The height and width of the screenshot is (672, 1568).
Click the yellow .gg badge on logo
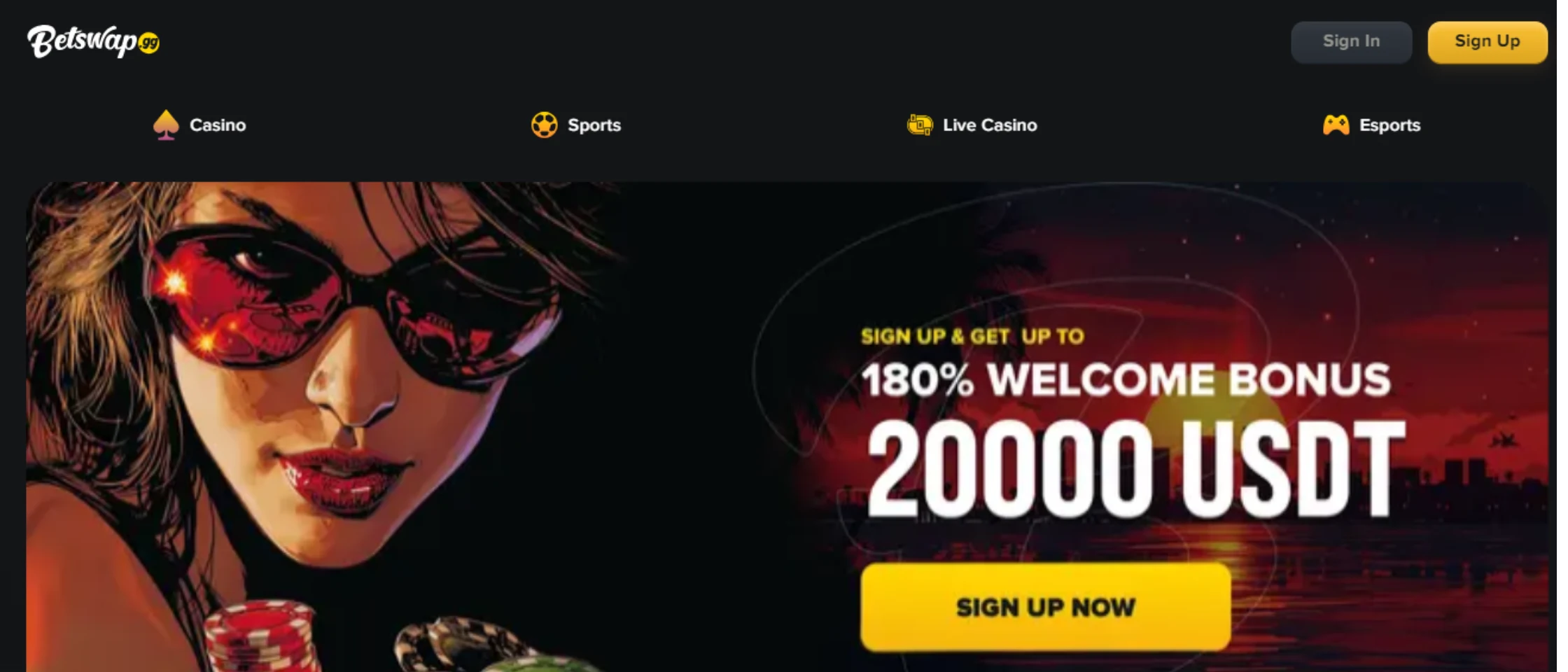click(x=149, y=43)
